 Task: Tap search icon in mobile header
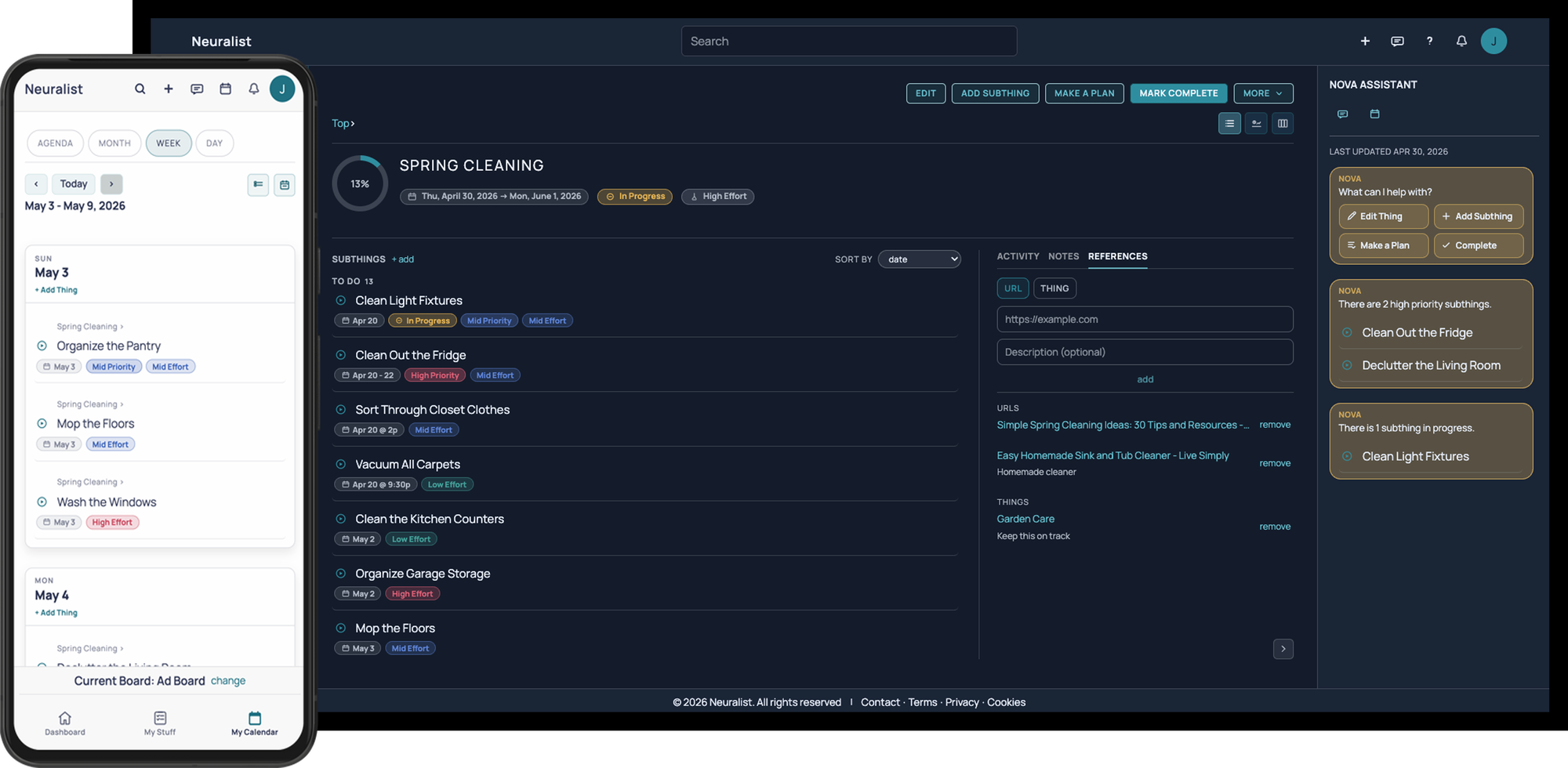[x=140, y=89]
